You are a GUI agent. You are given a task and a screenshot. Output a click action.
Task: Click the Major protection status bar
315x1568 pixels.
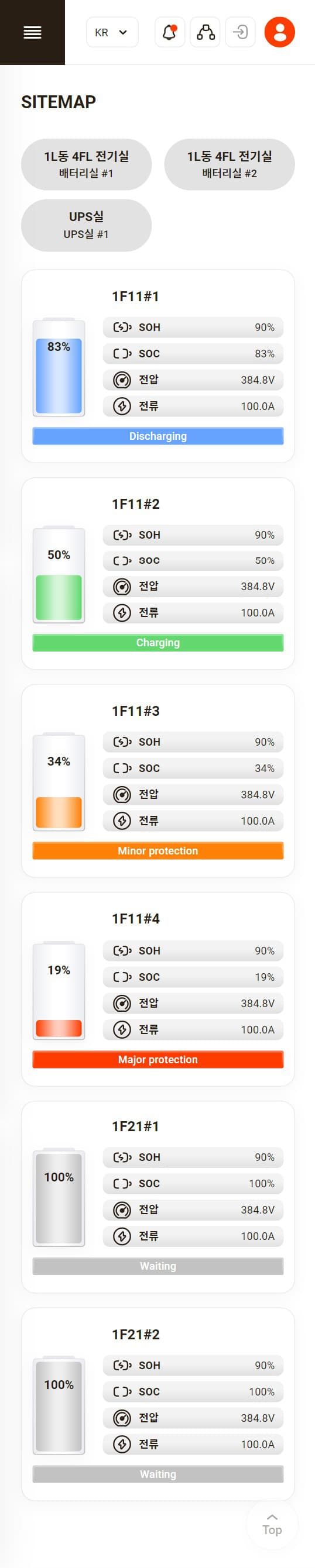click(x=158, y=1060)
